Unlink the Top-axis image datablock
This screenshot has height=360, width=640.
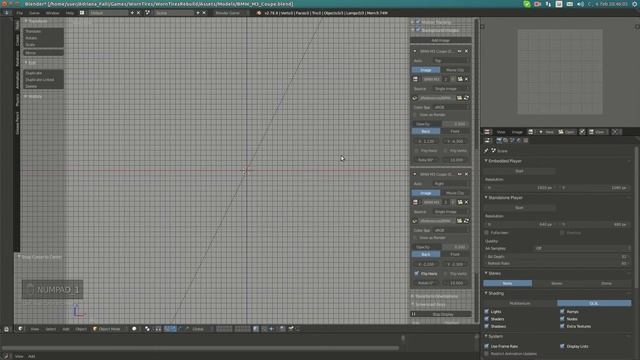pyautogui.click(x=467, y=79)
